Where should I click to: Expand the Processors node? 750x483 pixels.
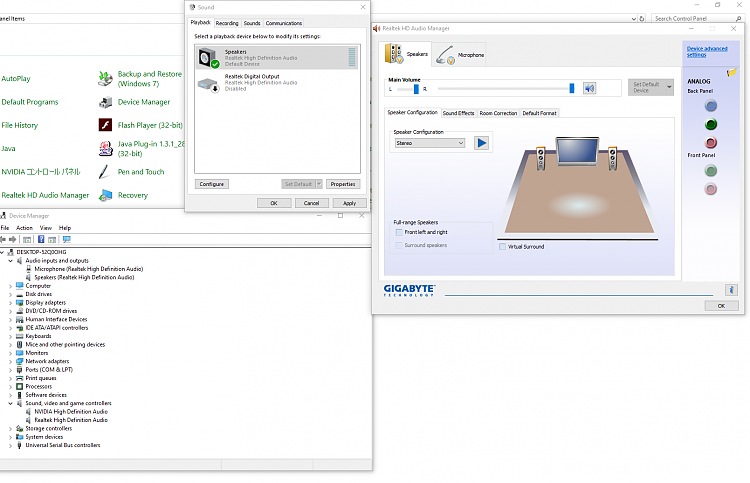pyautogui.click(x=11, y=387)
